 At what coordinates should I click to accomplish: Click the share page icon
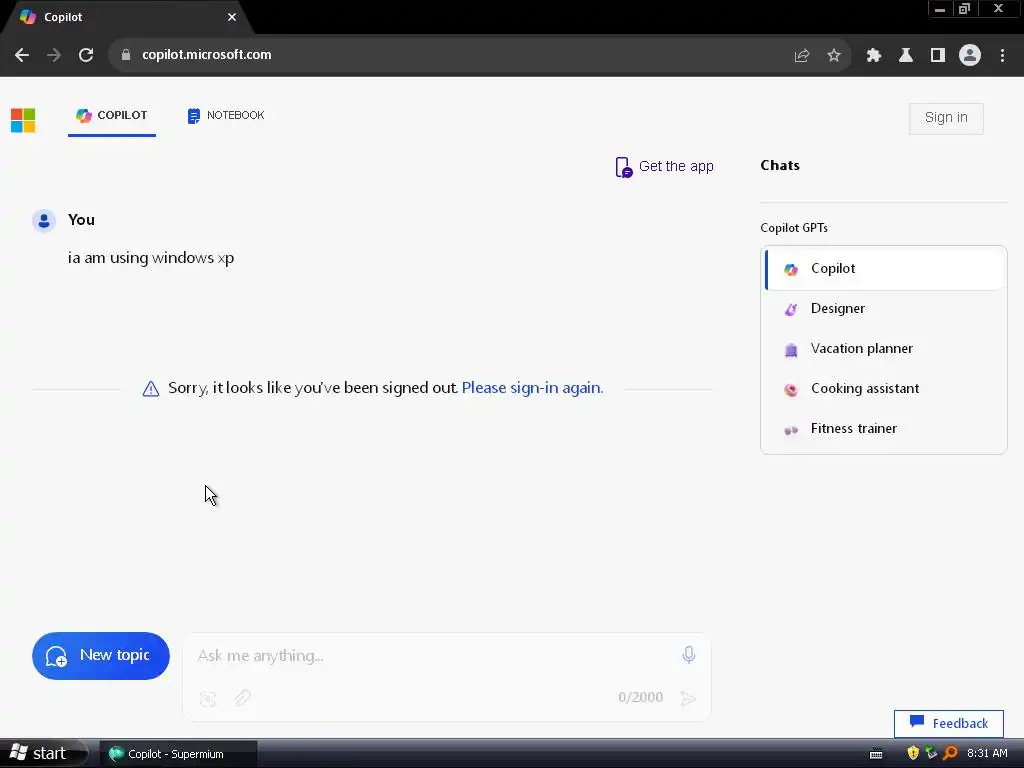point(801,56)
